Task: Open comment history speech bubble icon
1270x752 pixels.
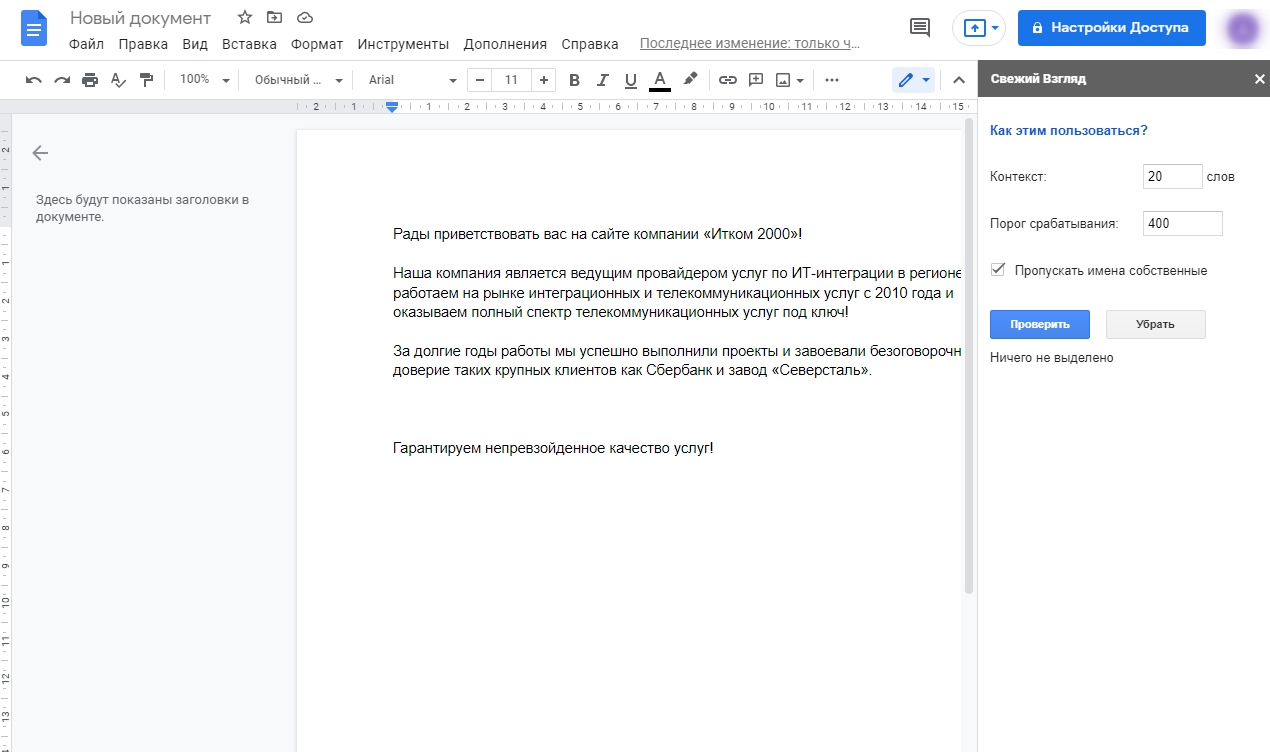Action: tap(919, 28)
